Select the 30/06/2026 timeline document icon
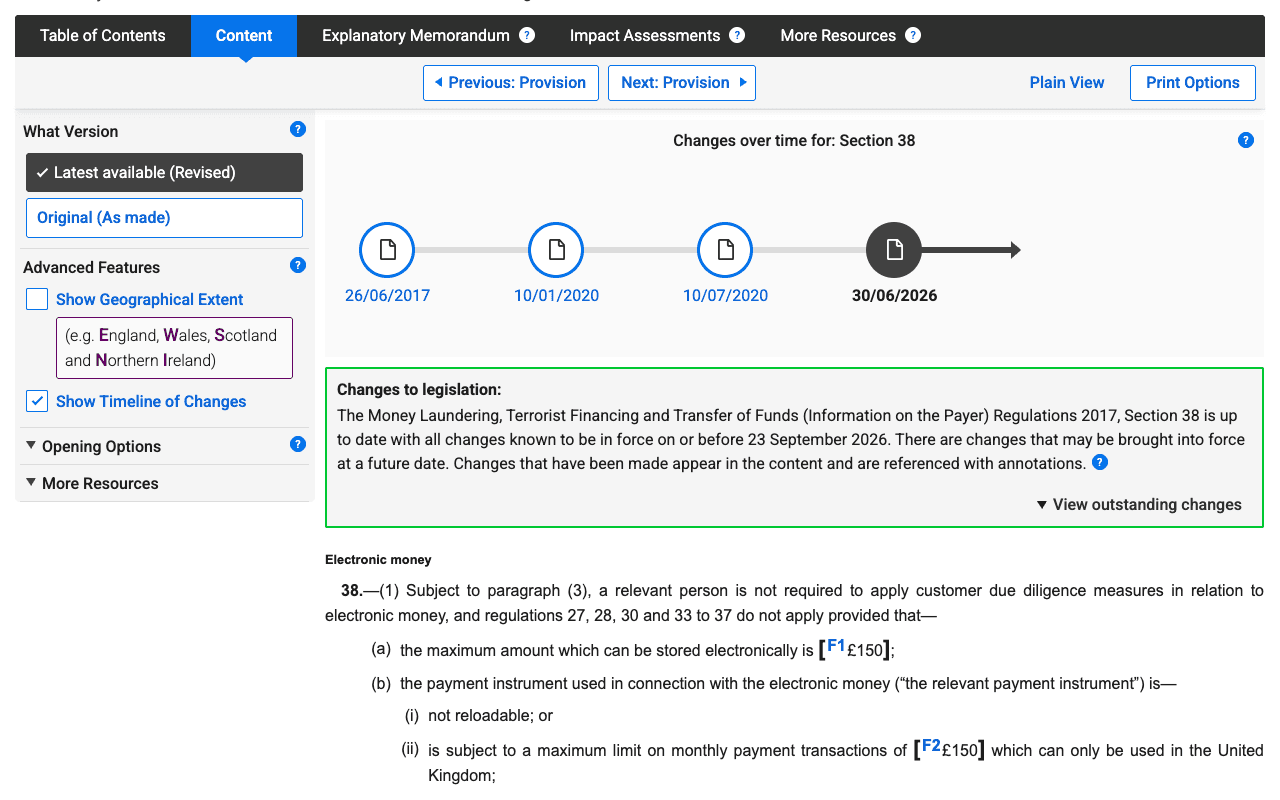Viewport: 1280px width, 800px height. (894, 250)
